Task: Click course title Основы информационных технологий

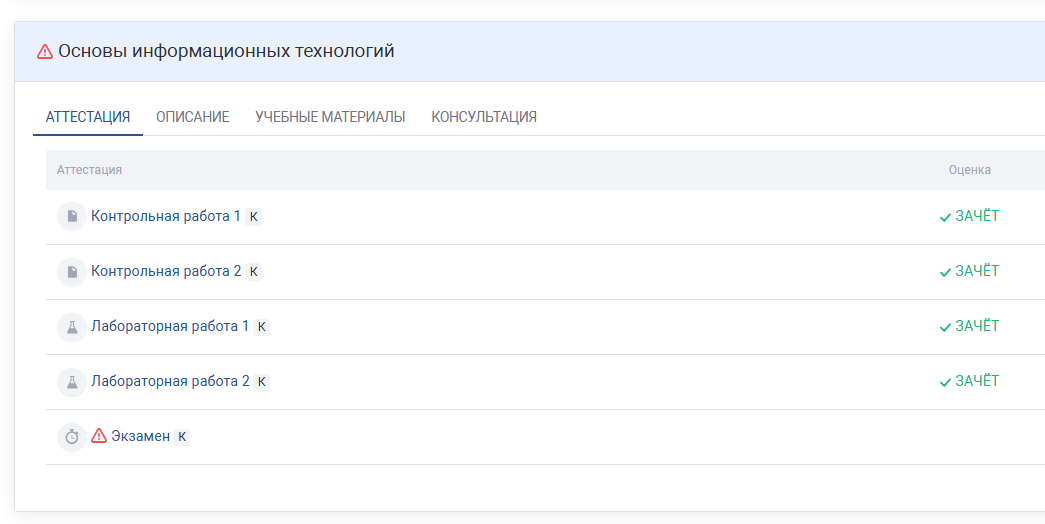Action: click(226, 51)
